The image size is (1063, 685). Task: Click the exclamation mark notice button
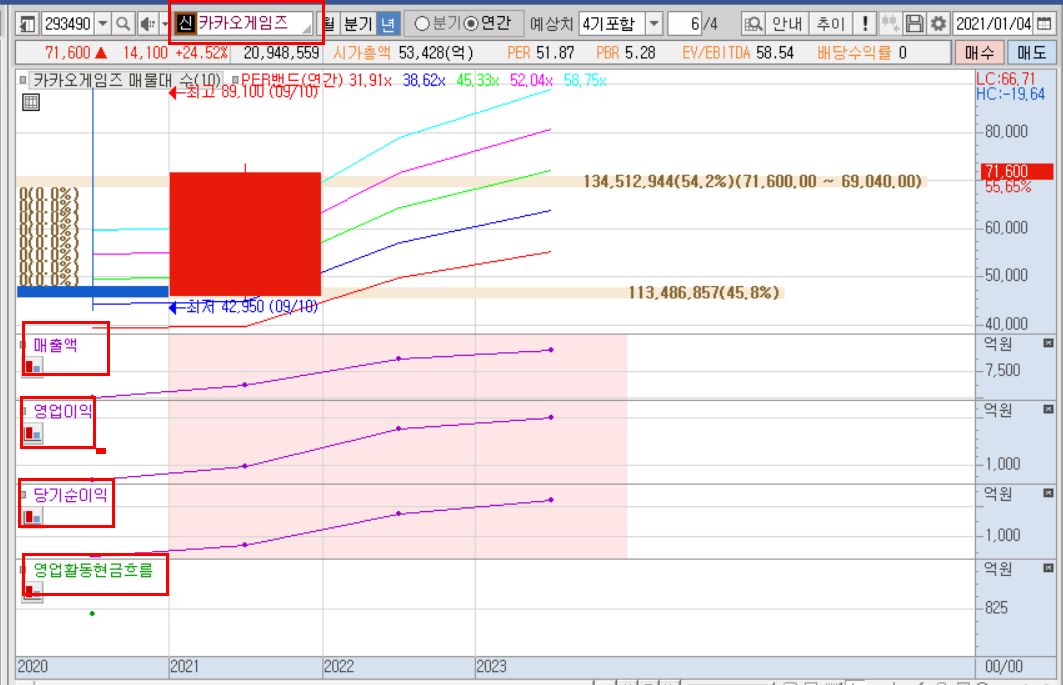coord(865,24)
